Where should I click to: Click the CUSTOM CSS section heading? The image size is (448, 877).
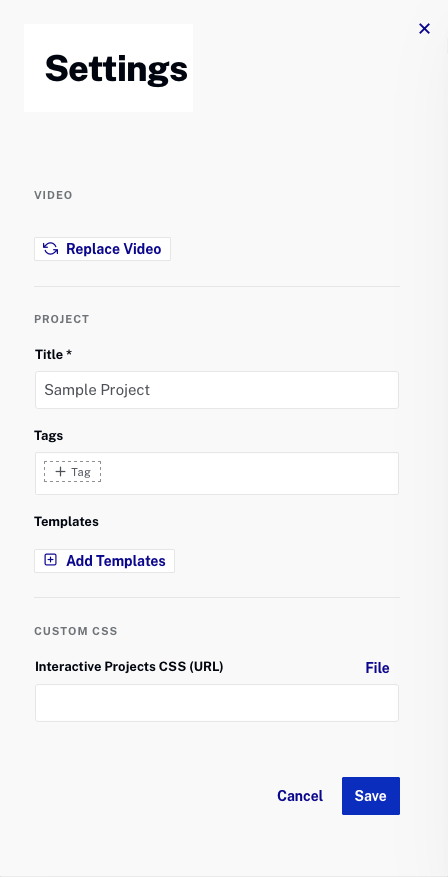(x=76, y=631)
